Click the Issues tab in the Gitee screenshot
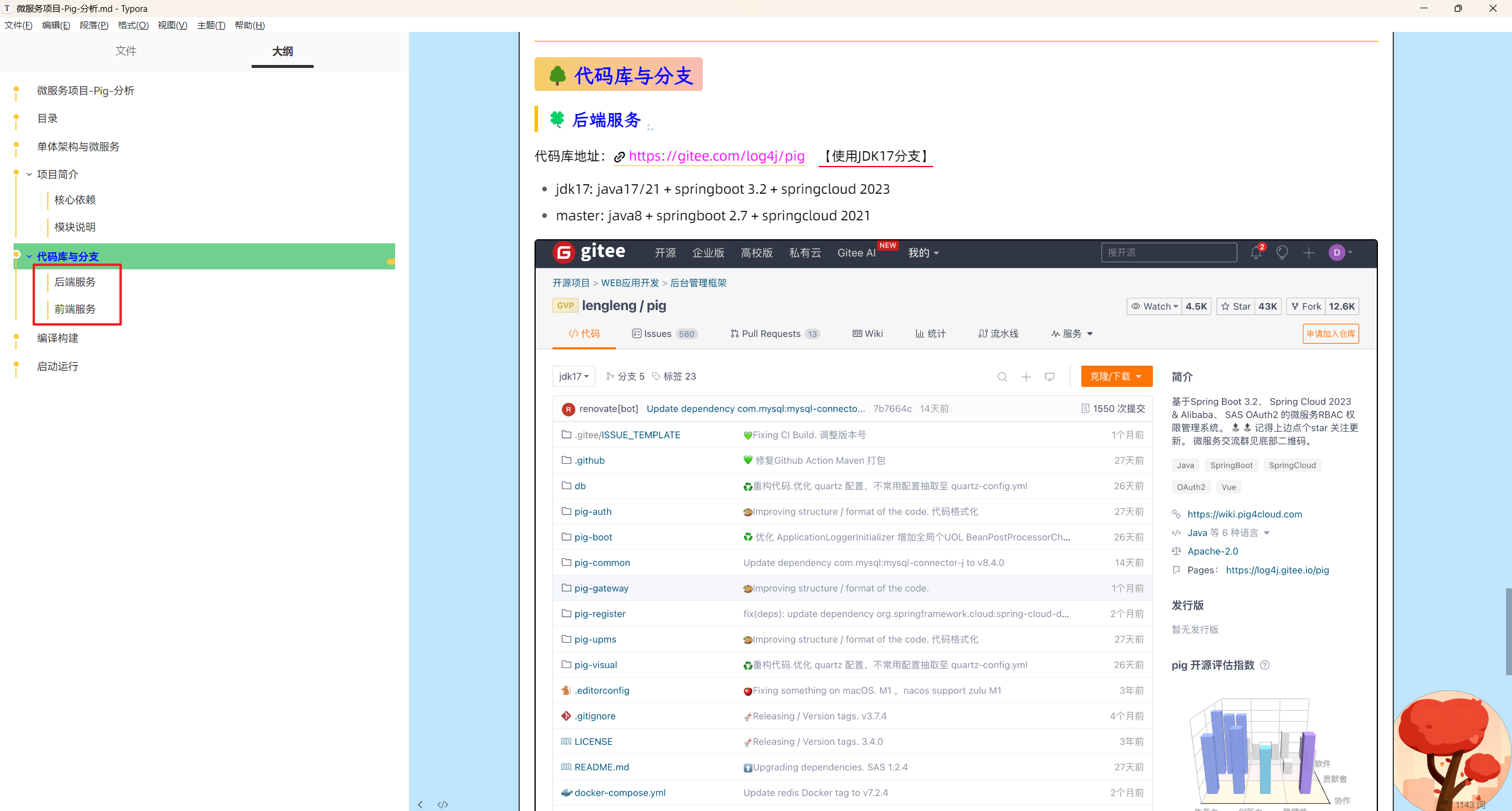1512x811 pixels. pyautogui.click(x=664, y=334)
